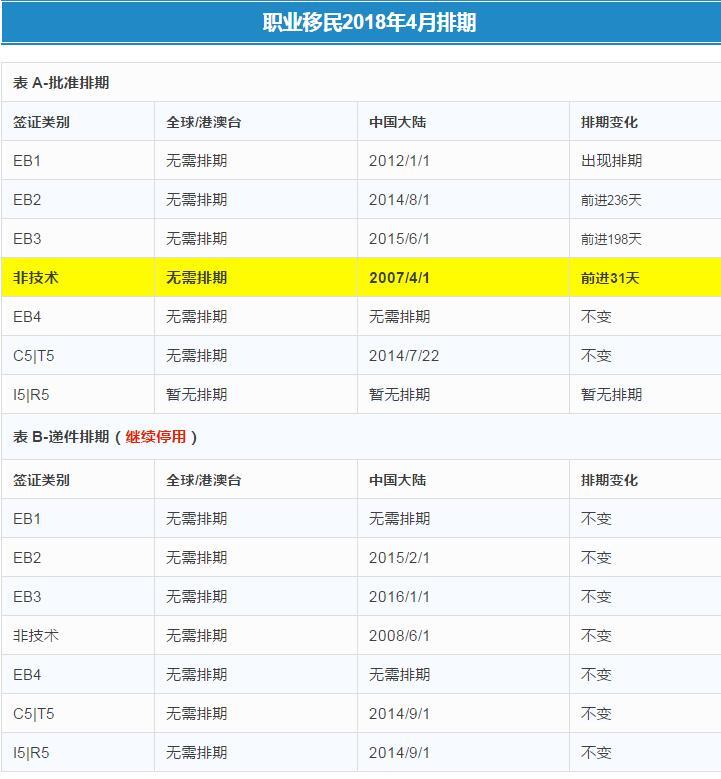
Task: Select the highlighted 前进31天 cell
Action: pos(610,277)
